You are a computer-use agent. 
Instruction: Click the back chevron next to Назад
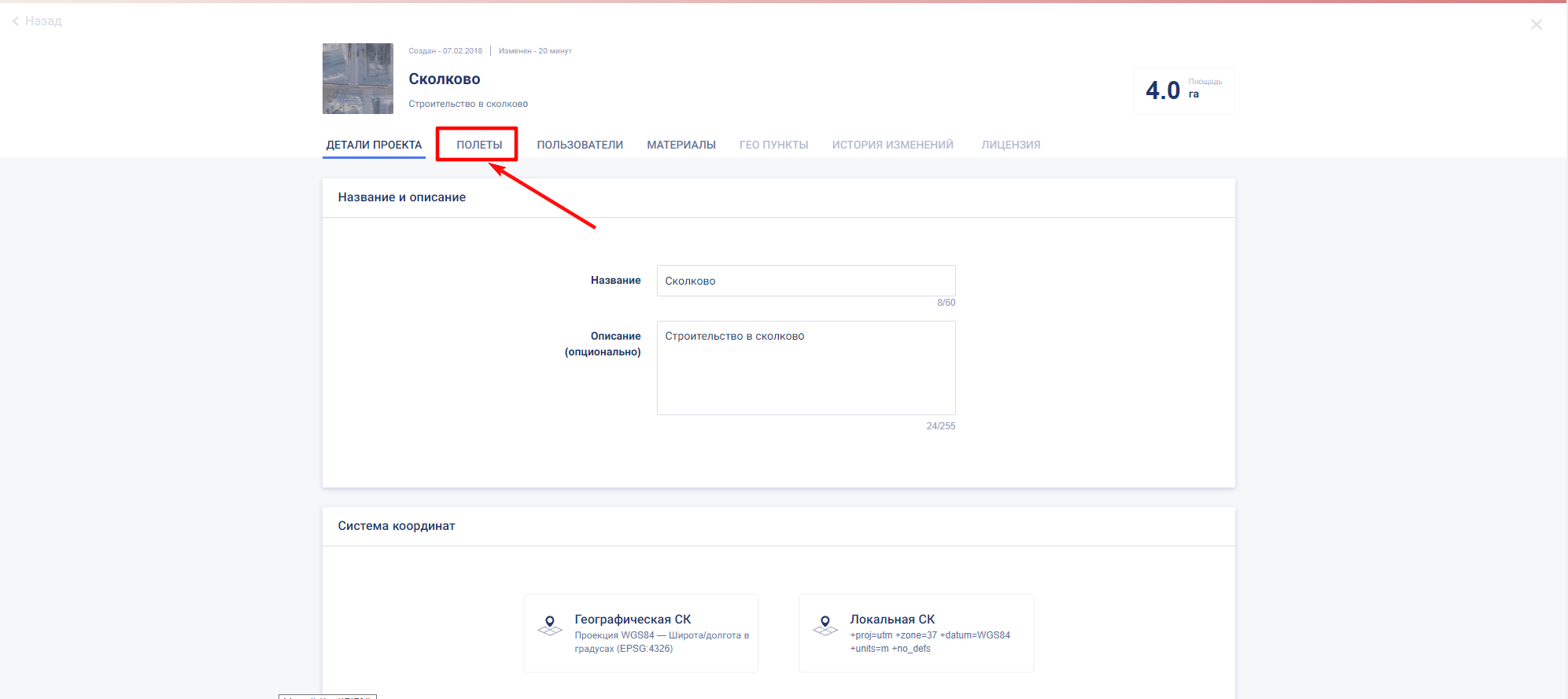point(16,21)
